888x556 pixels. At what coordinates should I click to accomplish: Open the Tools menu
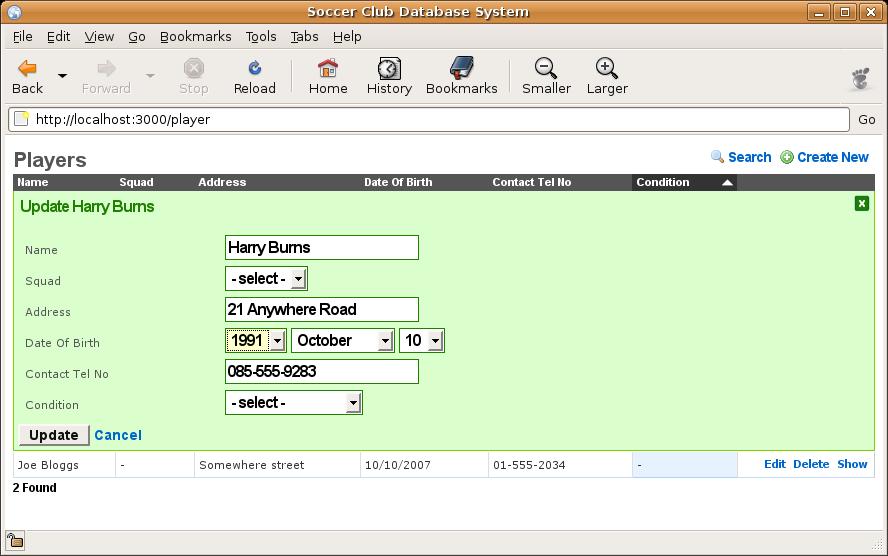click(260, 36)
